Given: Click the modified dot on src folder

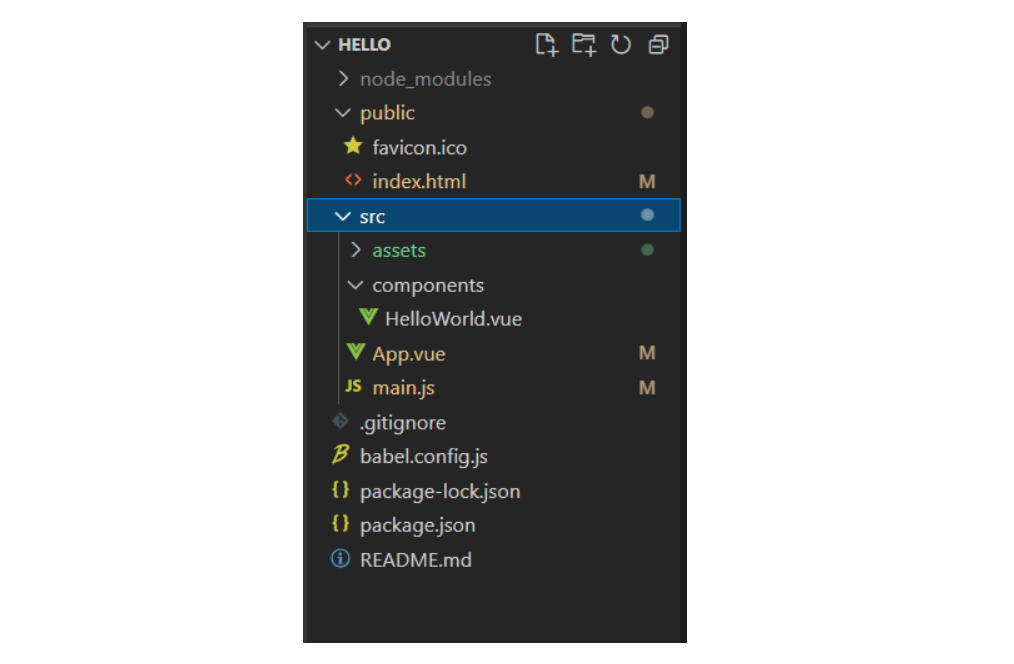Looking at the screenshot, I should pyautogui.click(x=647, y=215).
